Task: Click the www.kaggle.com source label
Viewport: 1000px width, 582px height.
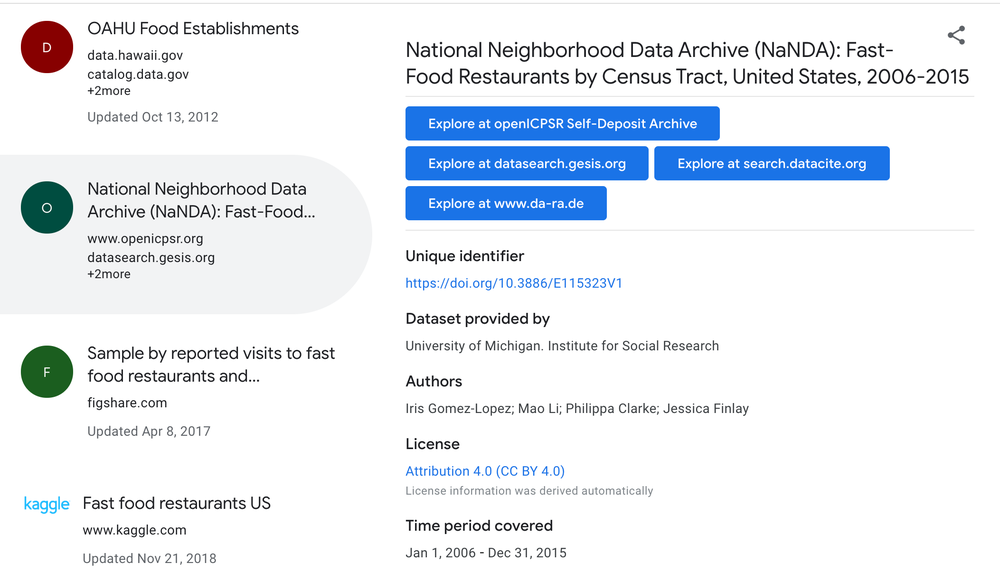Action: click(x=135, y=530)
